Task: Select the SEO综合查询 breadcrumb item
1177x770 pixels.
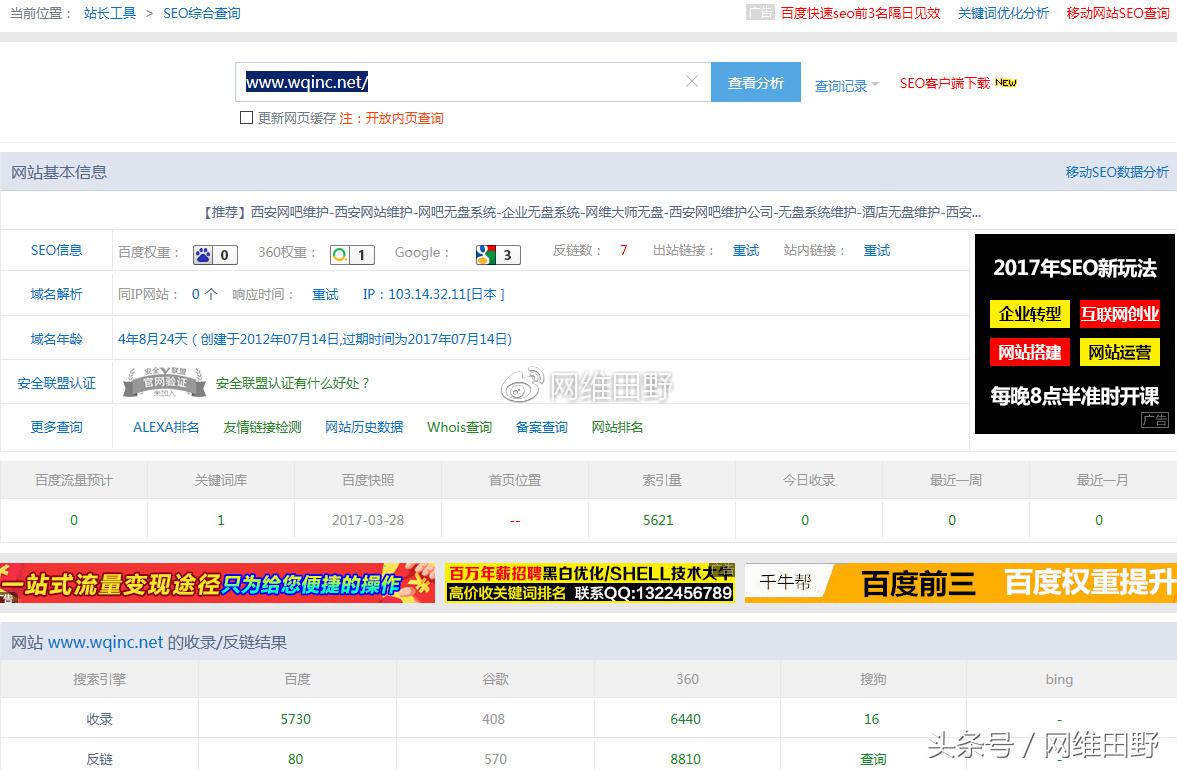Action: pyautogui.click(x=201, y=13)
